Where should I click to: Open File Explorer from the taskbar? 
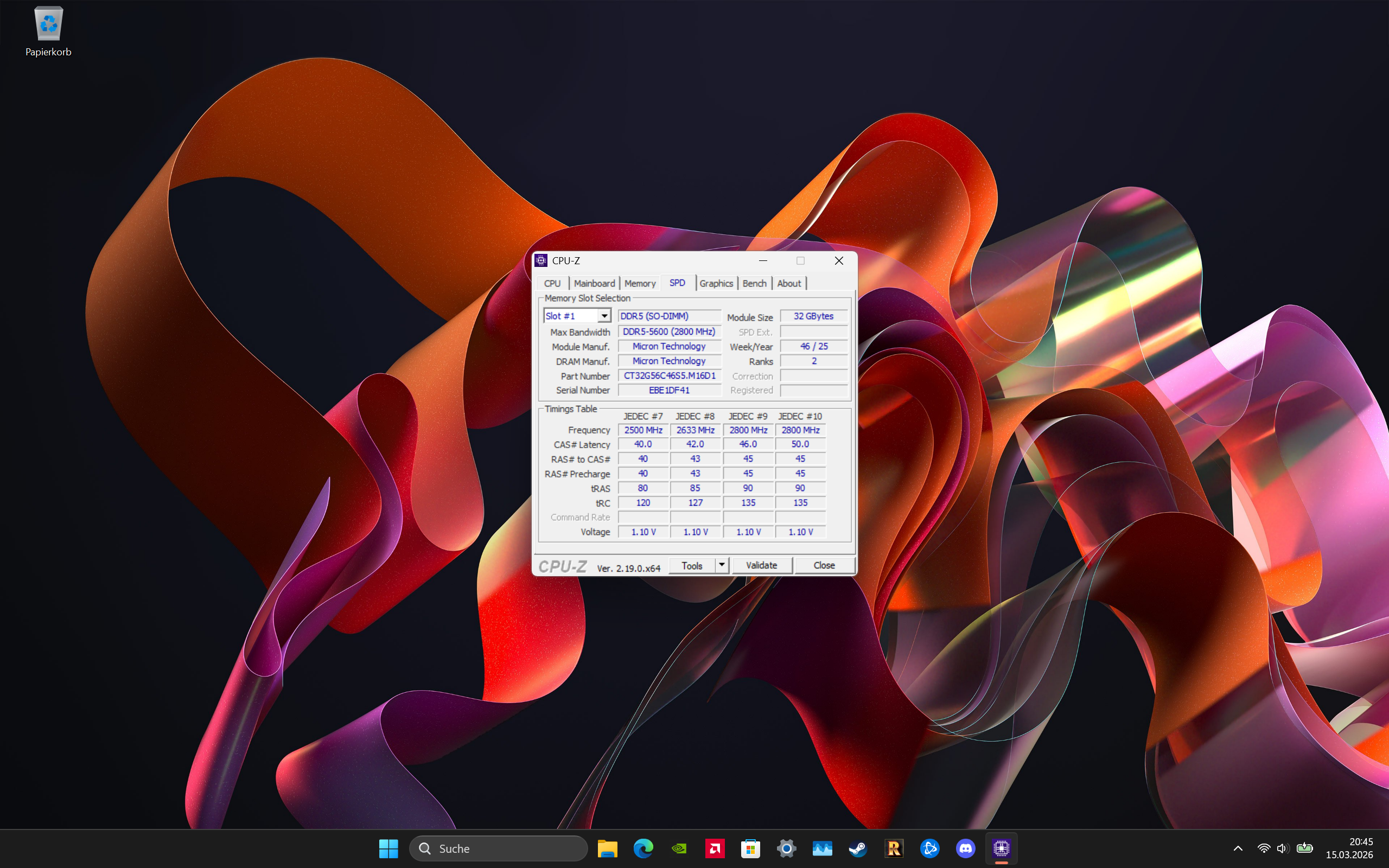pos(607,848)
